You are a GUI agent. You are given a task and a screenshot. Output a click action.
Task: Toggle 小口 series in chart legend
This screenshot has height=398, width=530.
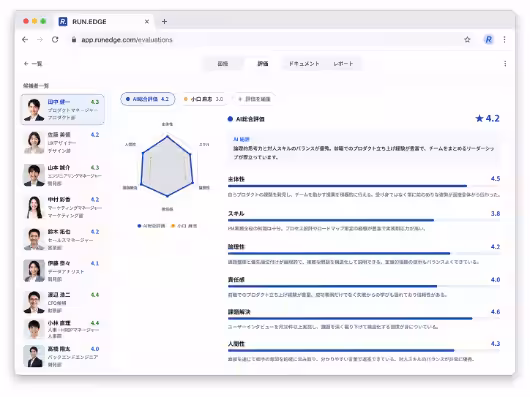coord(184,226)
